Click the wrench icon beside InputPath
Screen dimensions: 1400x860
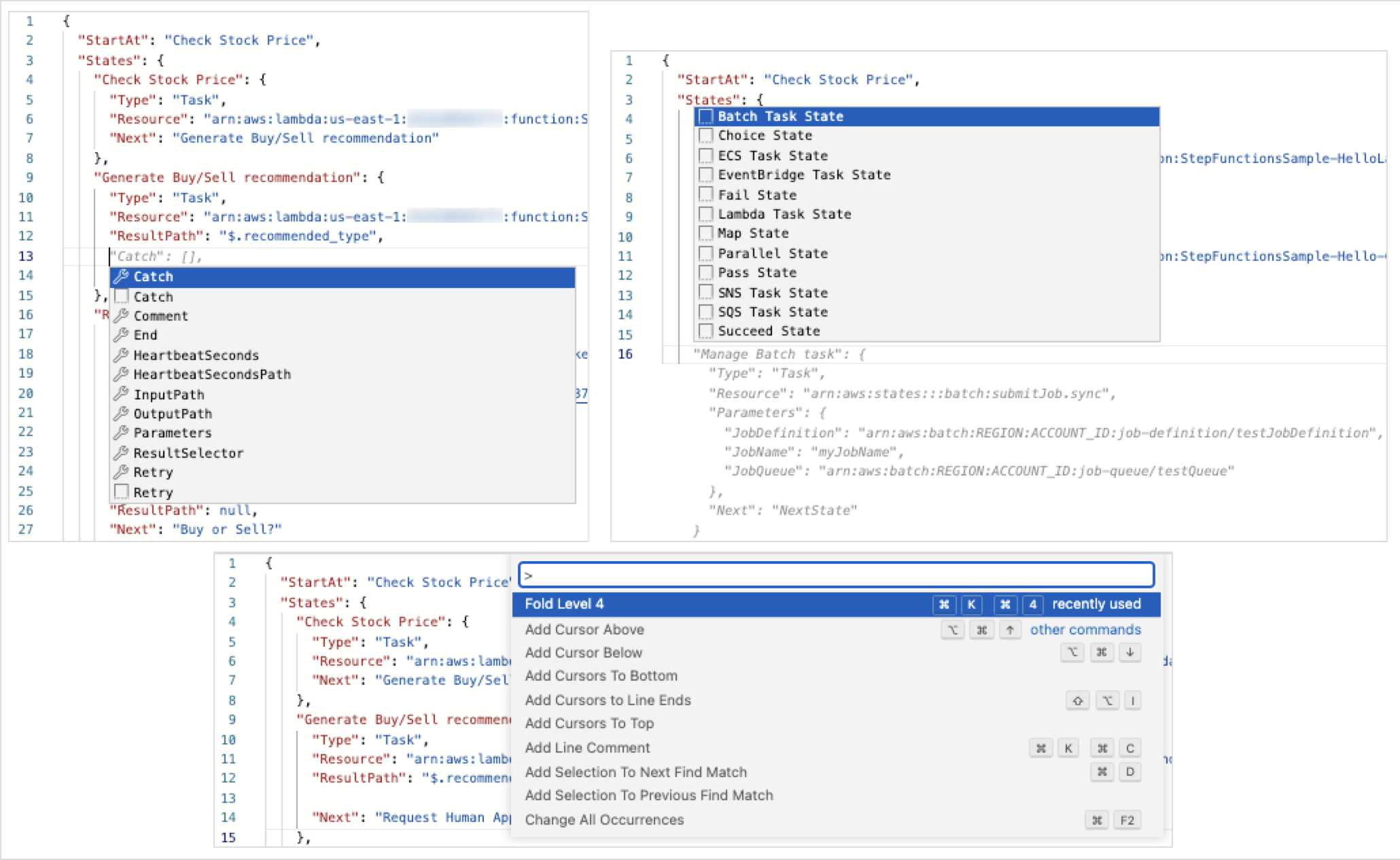click(121, 395)
